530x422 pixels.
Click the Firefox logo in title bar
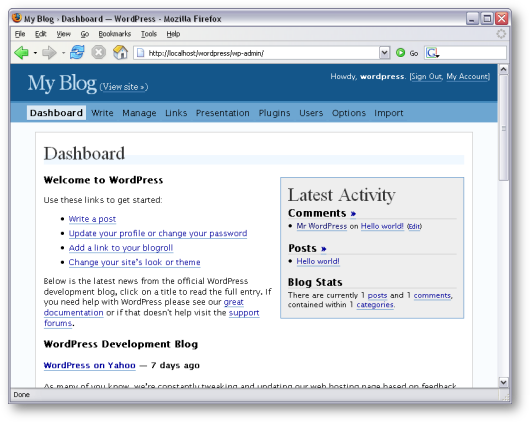pyautogui.click(x=17, y=18)
